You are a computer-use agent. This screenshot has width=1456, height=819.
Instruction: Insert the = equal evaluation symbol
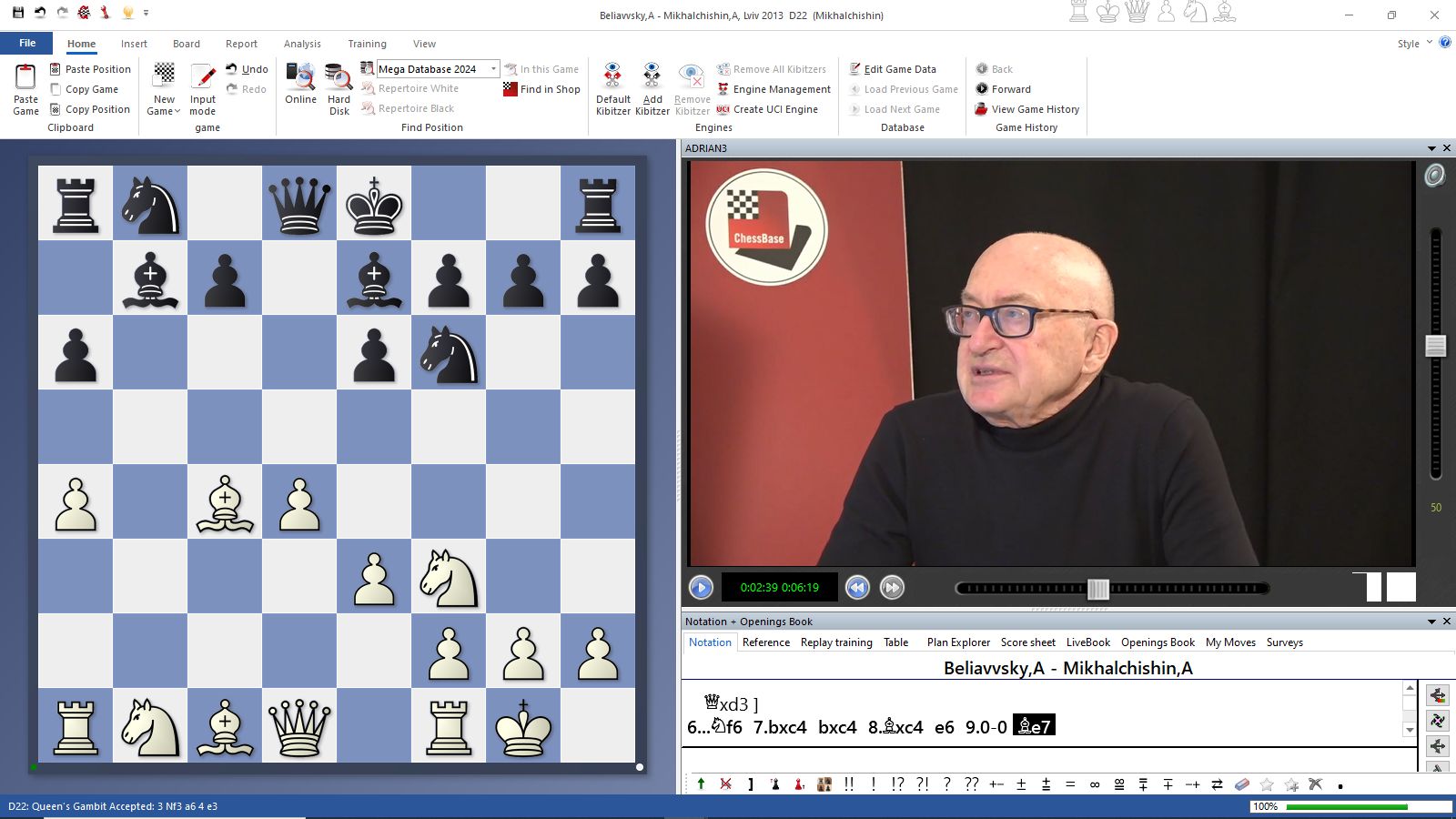pyautogui.click(x=1070, y=784)
